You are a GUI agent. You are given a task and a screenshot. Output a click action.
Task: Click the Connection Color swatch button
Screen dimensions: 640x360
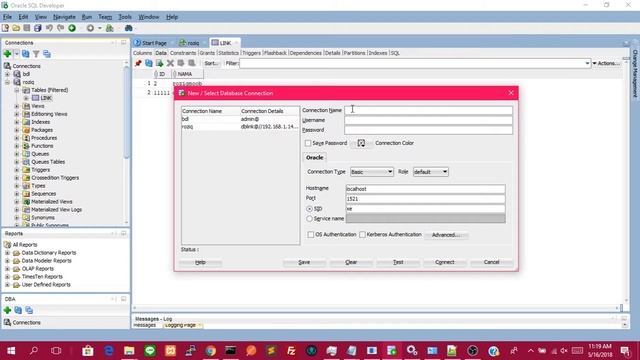click(x=361, y=143)
